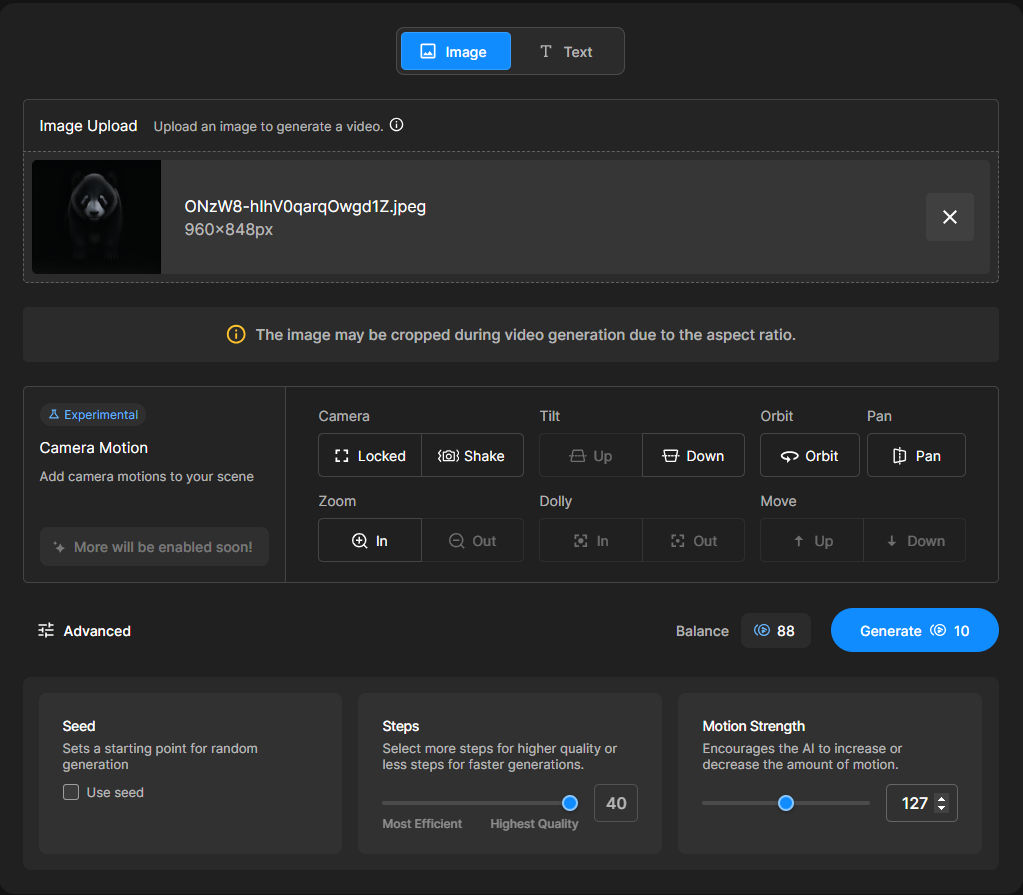Remove the uploaded jpeg file
Viewport: 1023px width, 895px height.
[949, 217]
